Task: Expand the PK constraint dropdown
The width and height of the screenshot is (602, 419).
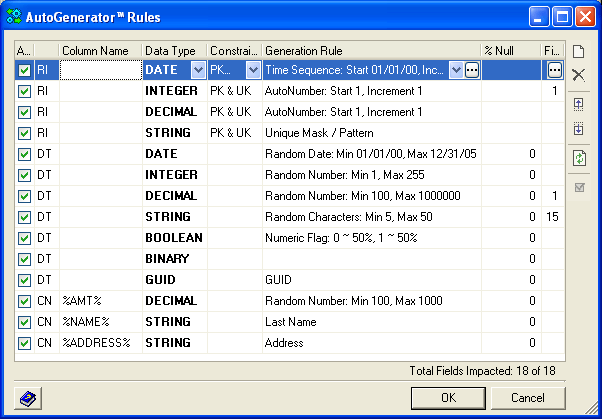Action: (253, 70)
